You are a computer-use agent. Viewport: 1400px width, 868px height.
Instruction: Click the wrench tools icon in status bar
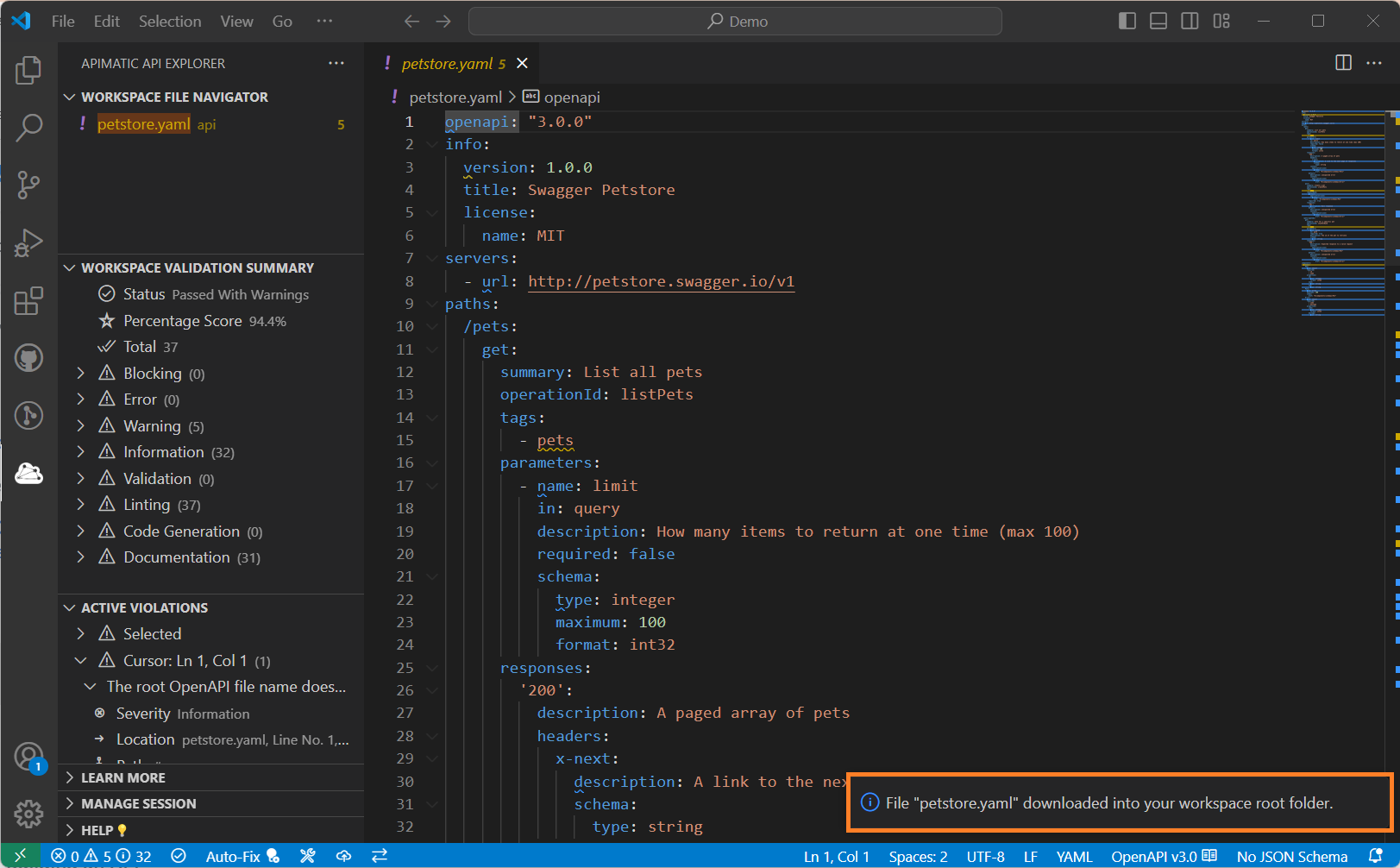(x=307, y=856)
